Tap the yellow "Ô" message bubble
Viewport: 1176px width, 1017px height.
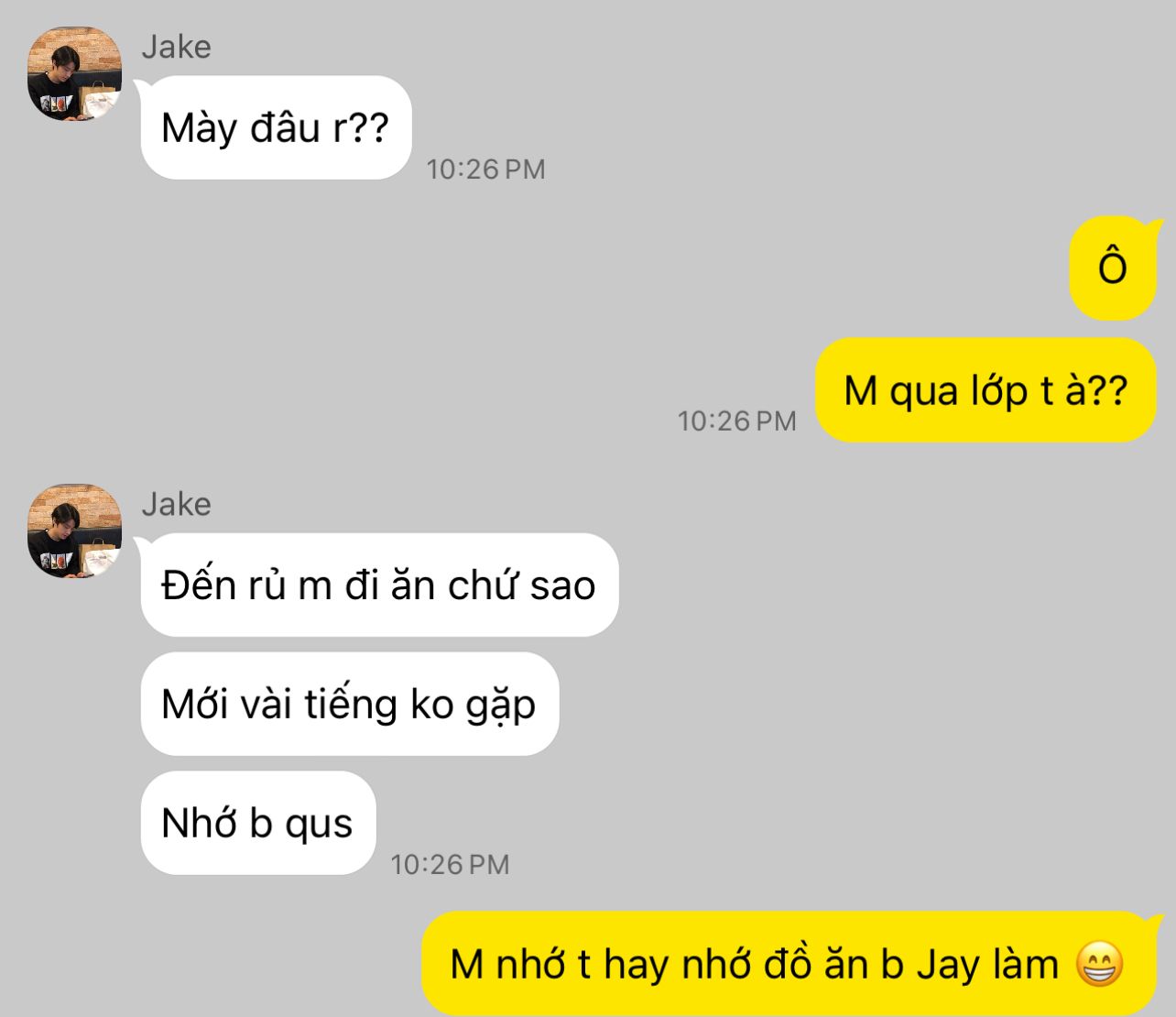(x=1113, y=268)
